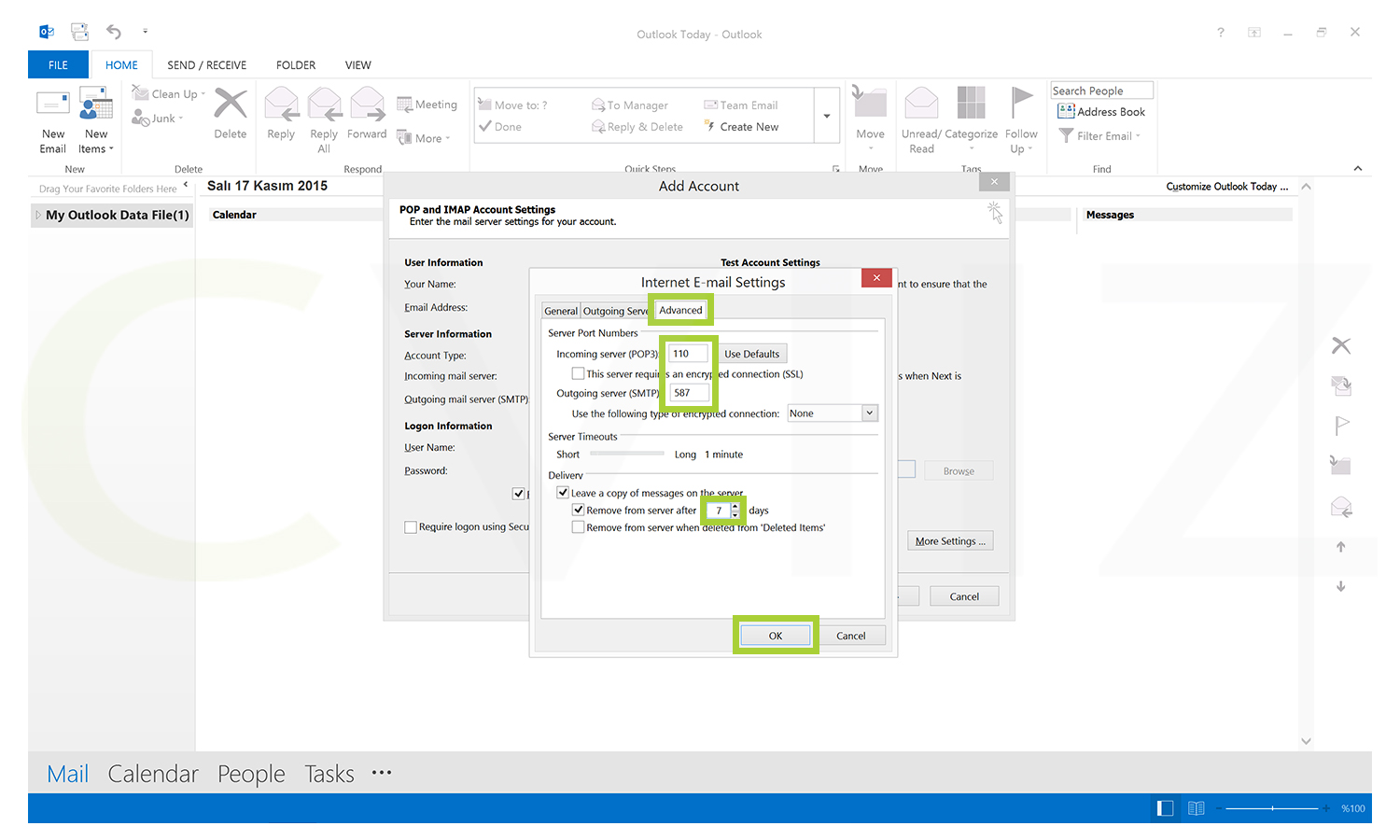Toggle Remove from server after days checkbox
Image resolution: width=1400 pixels, height=840 pixels.
[579, 511]
